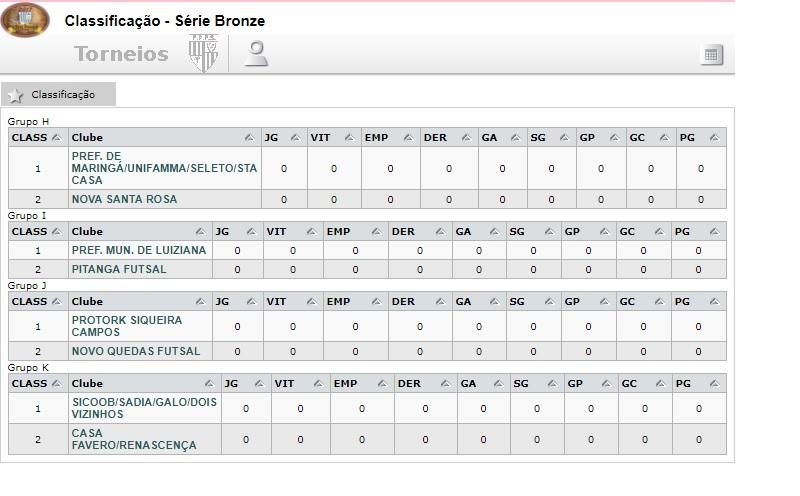Open club PITANGA FUTSAL

119,269
